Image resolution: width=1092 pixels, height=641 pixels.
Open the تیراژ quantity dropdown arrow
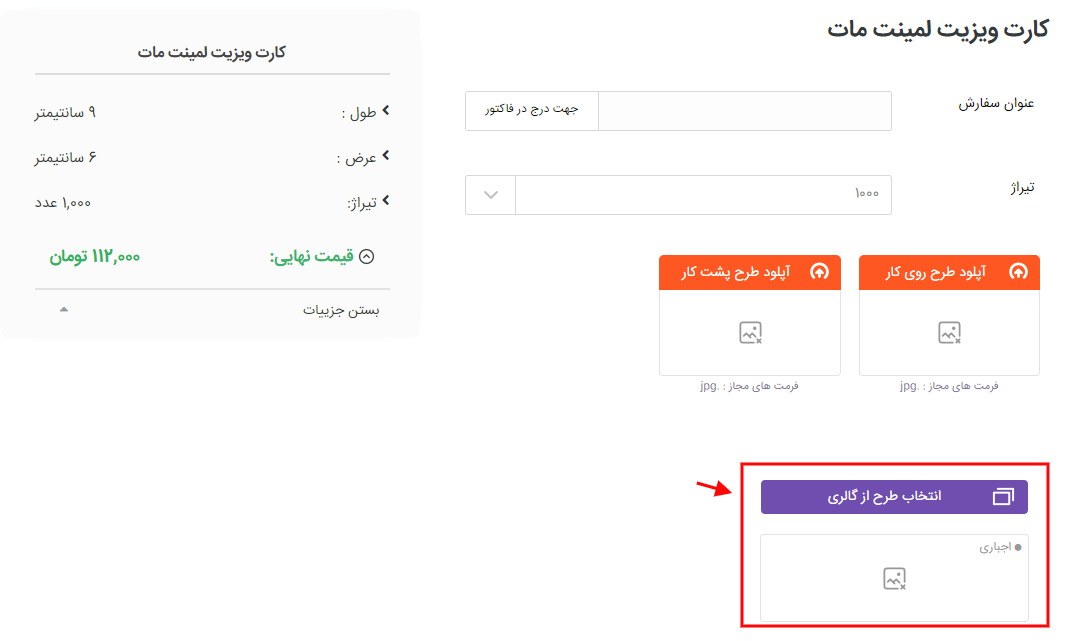[490, 195]
